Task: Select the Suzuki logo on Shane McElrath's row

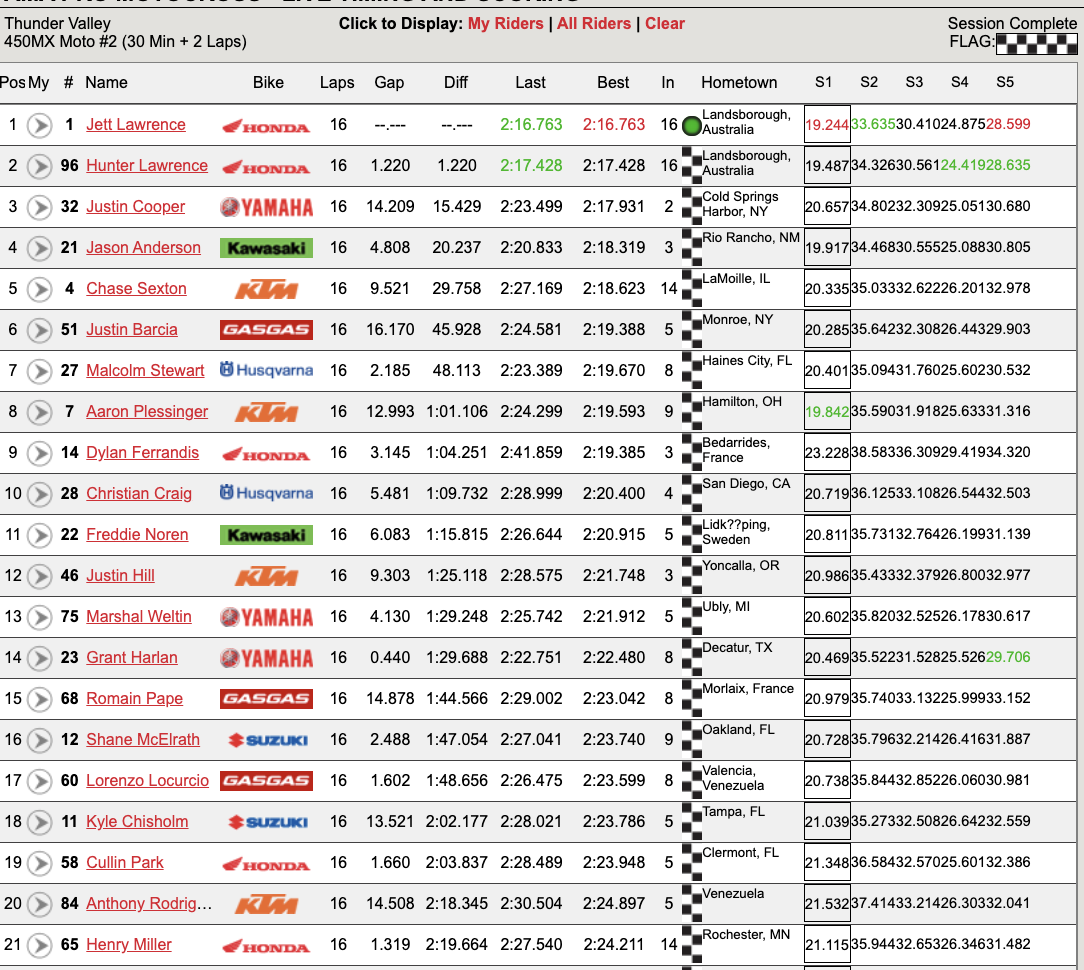Action: pos(266,740)
